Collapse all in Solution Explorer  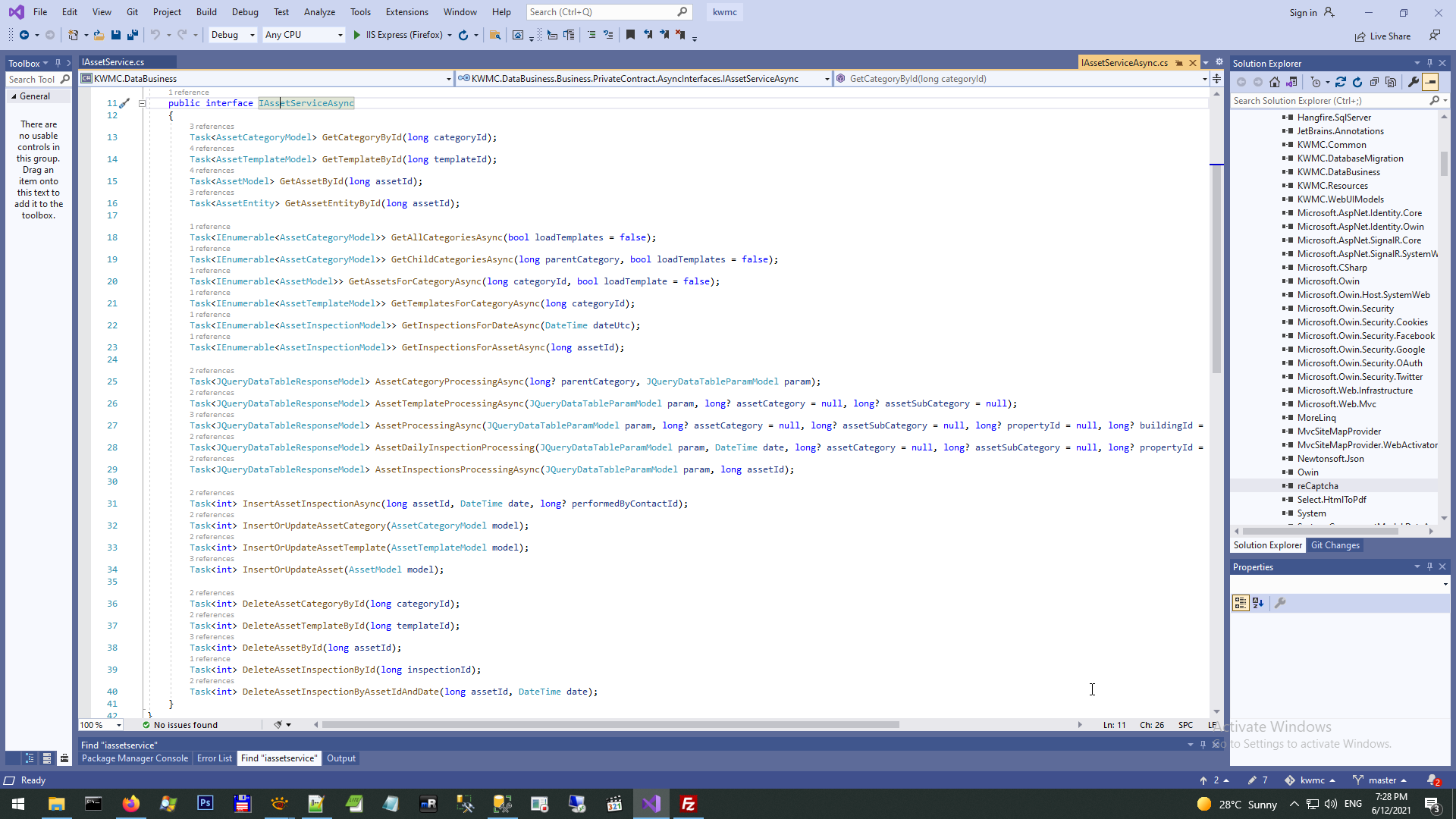click(x=1374, y=82)
